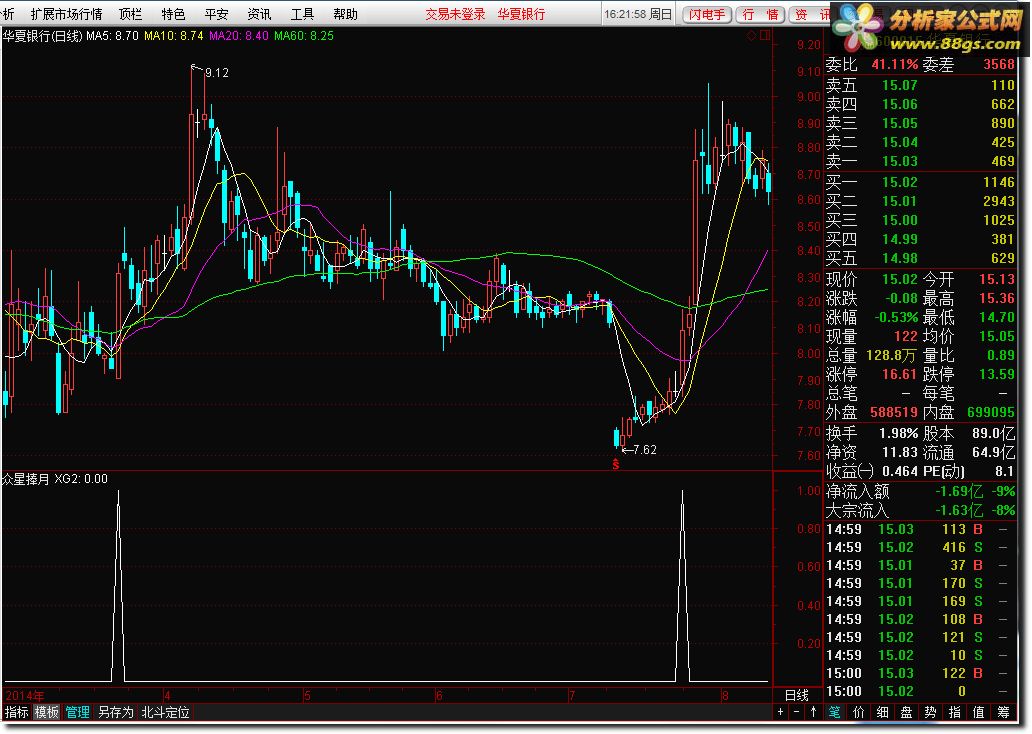Click the minus zoom-out icon in bottom bar
Viewport: 1032px width, 734px height.
point(796,712)
